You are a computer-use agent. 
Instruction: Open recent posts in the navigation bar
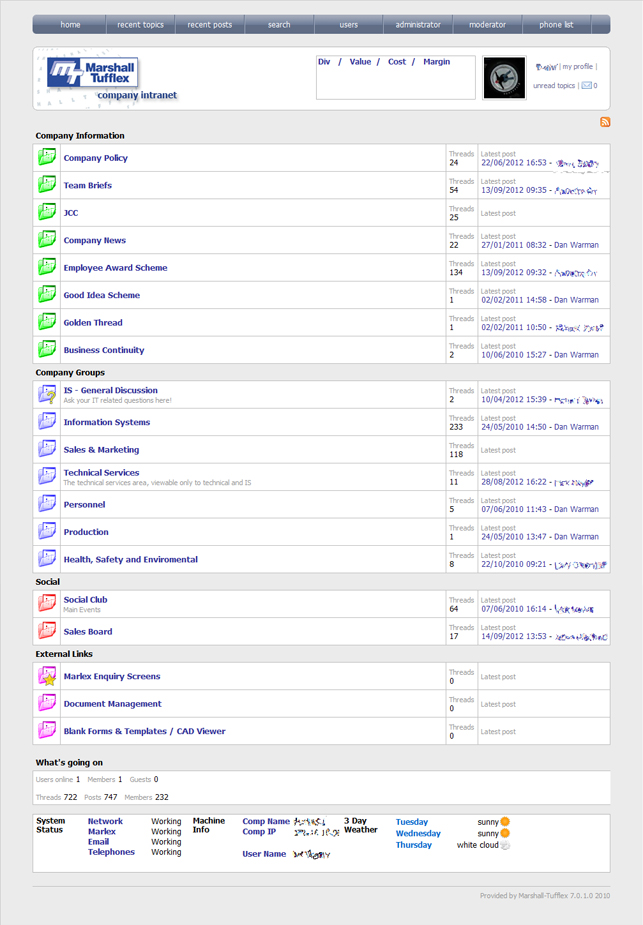[x=209, y=25]
